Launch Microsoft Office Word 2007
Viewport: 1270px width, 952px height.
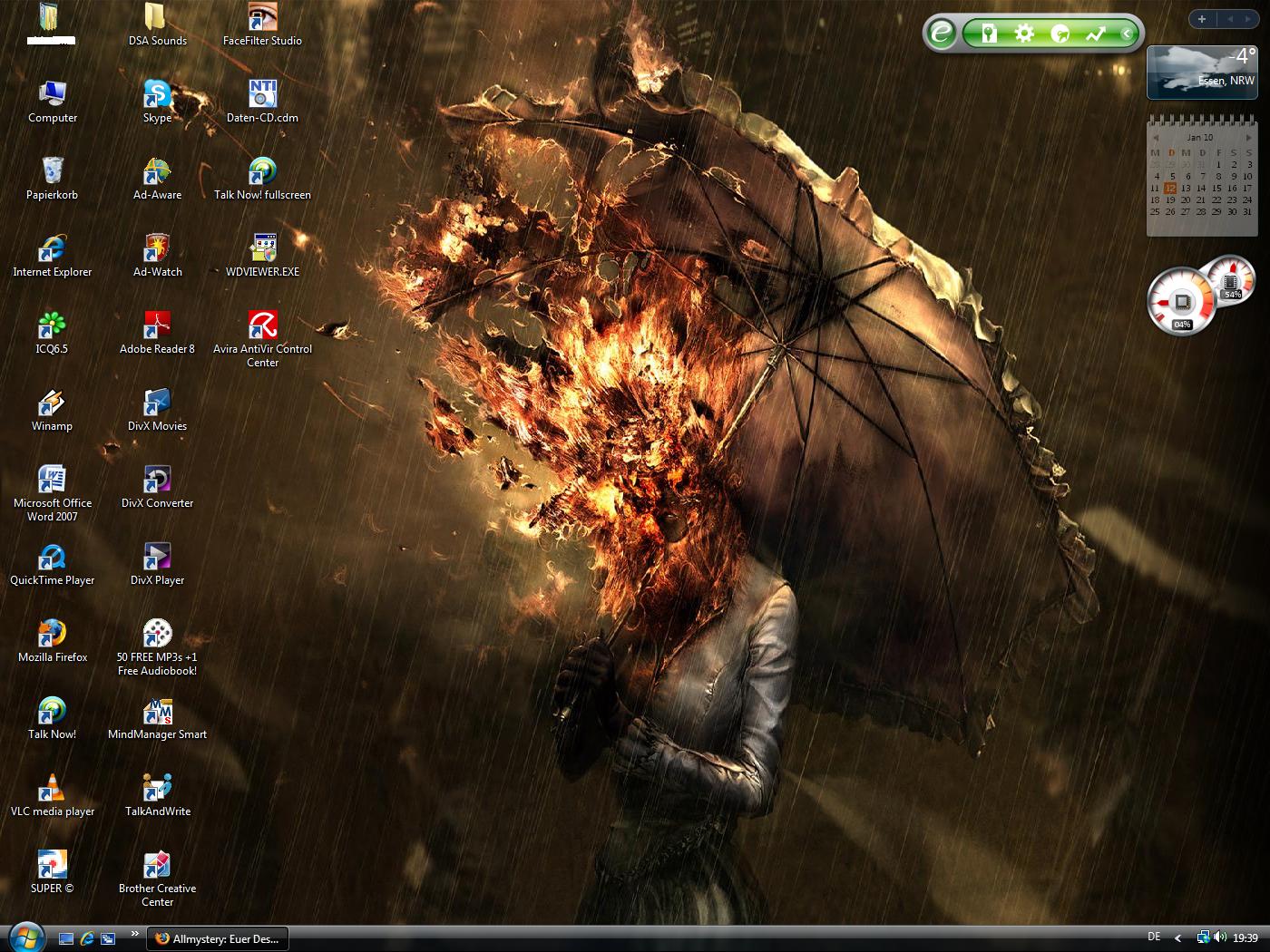(53, 492)
